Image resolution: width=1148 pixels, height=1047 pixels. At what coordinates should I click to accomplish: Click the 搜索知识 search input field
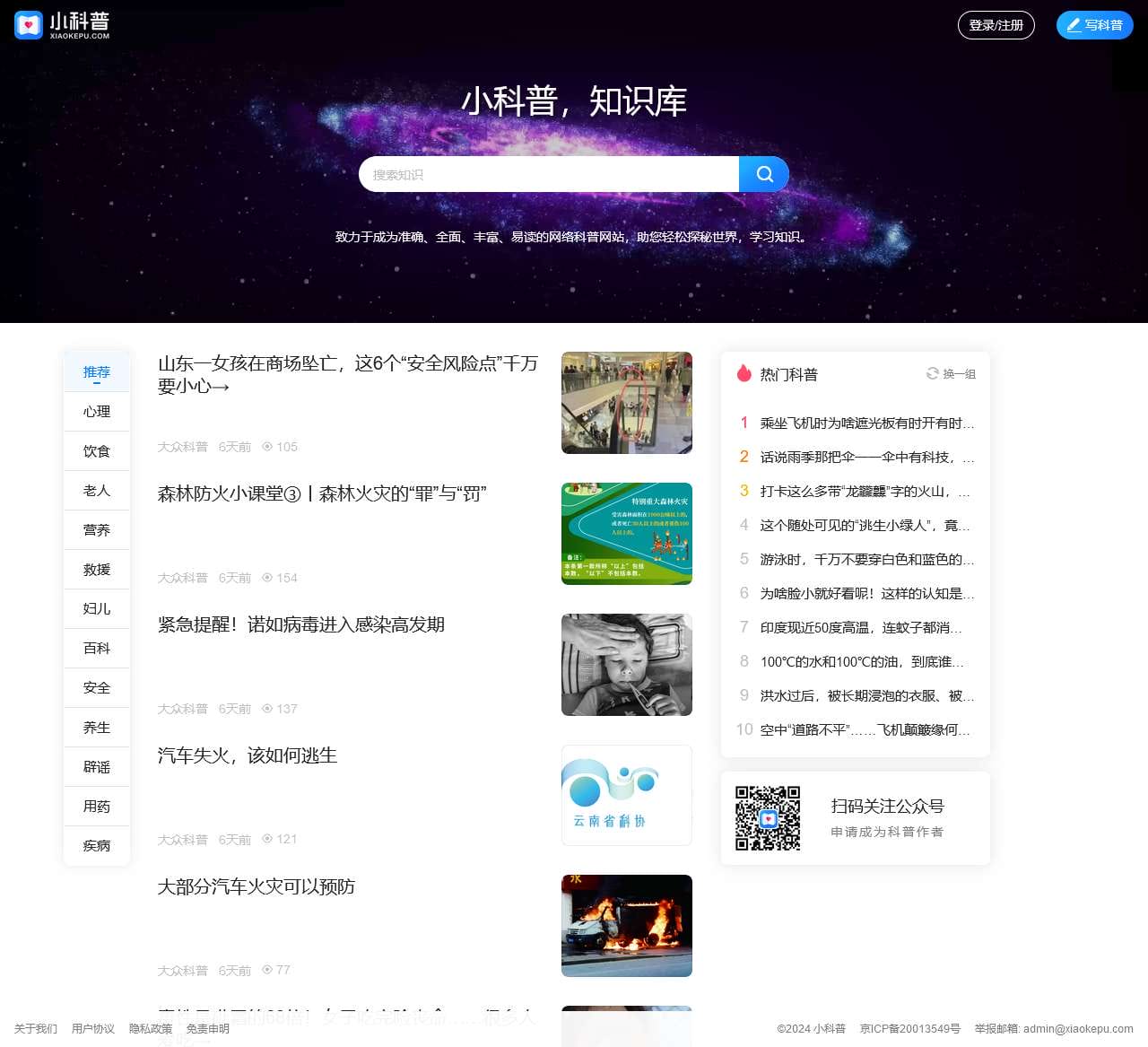point(549,174)
